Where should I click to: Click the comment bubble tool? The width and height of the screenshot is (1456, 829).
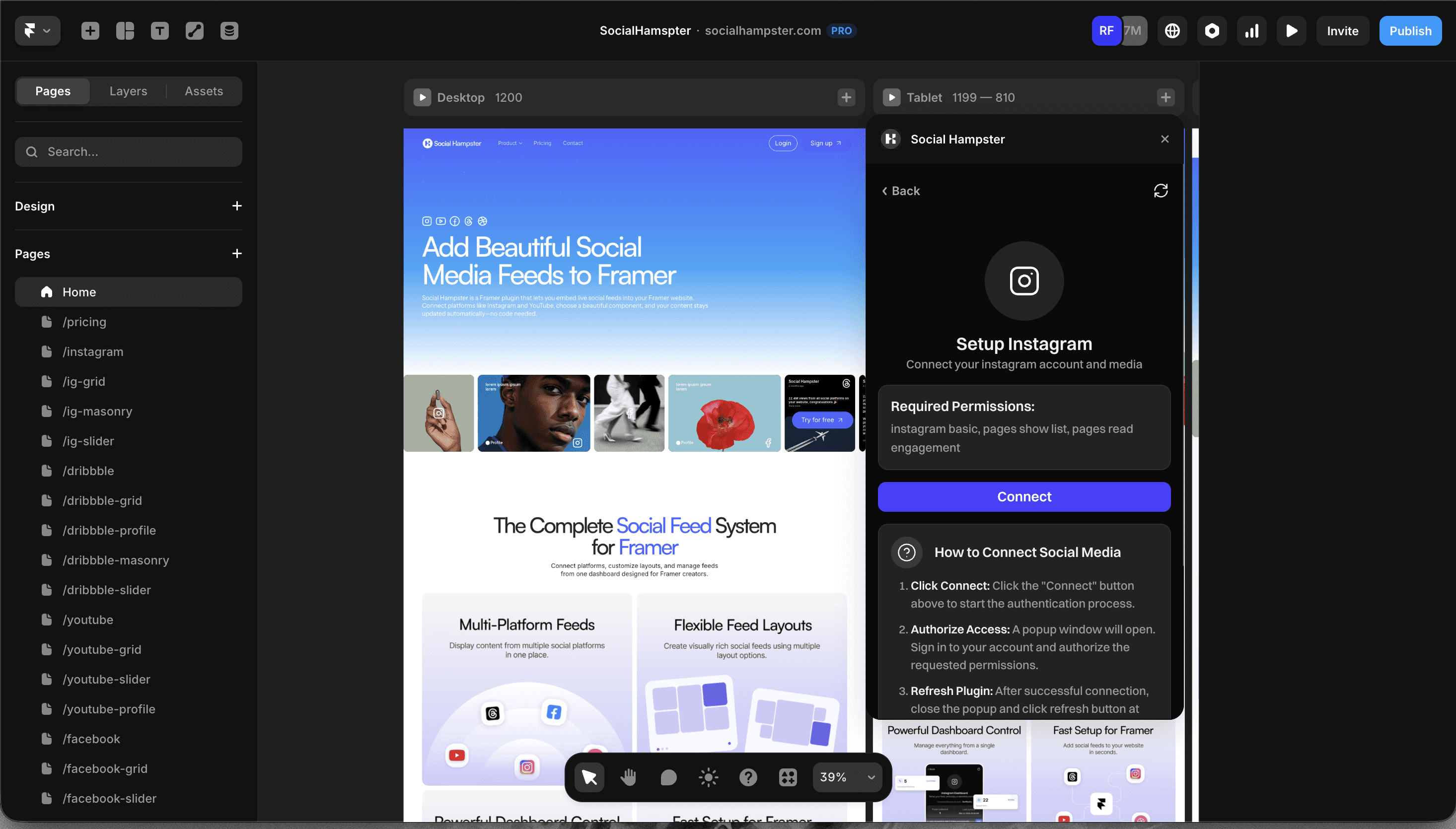(x=668, y=777)
